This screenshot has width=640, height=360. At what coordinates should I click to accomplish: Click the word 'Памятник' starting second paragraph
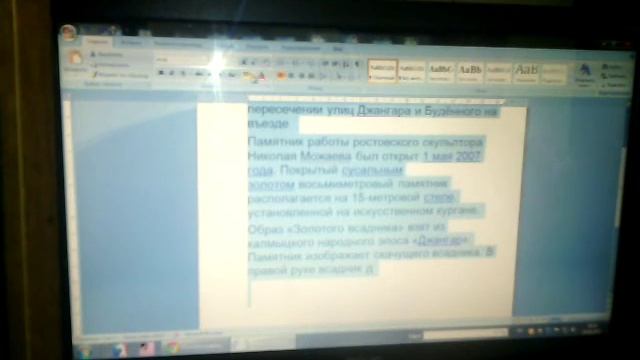[x=275, y=142]
